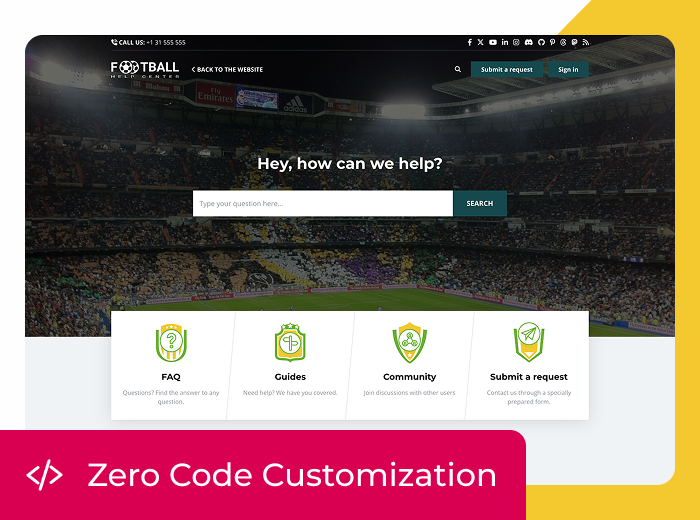The image size is (700, 520).
Task: Open the Facebook social icon
Action: coord(470,42)
